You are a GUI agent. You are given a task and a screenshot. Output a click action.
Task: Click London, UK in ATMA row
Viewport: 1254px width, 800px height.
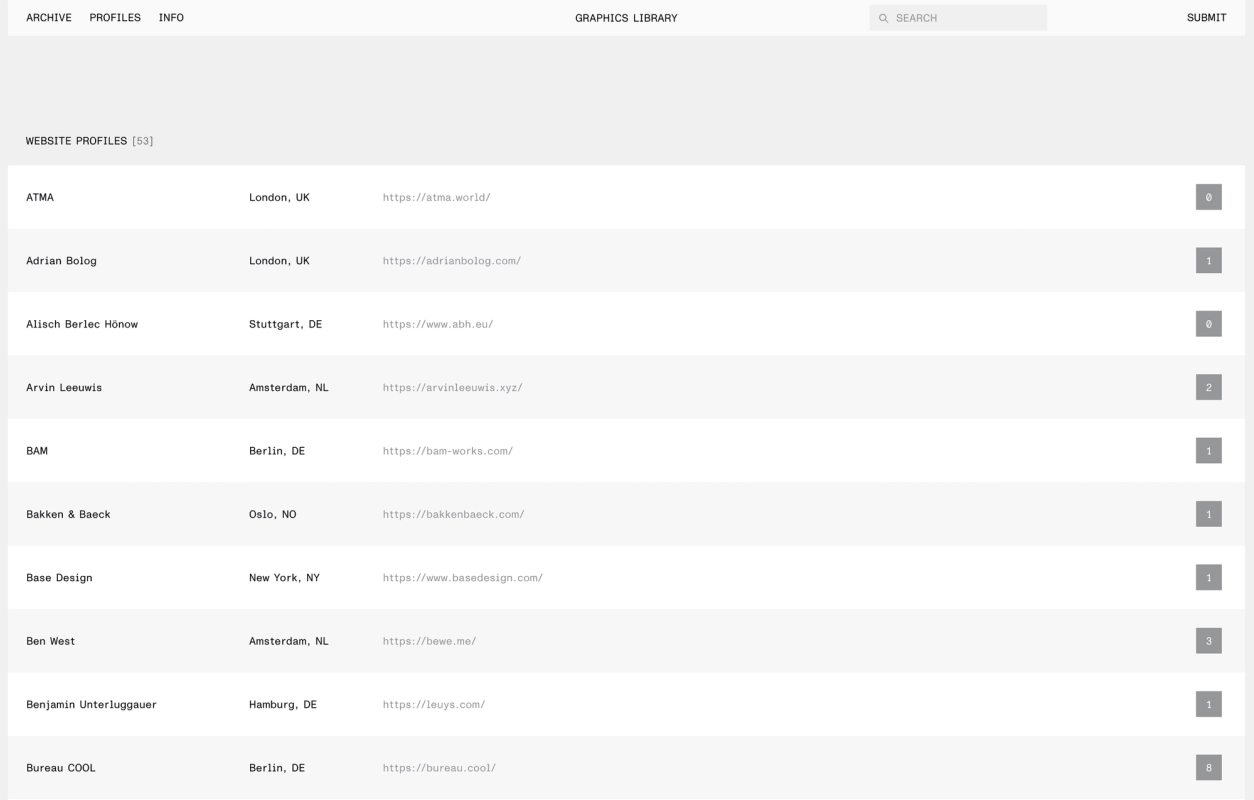click(279, 197)
